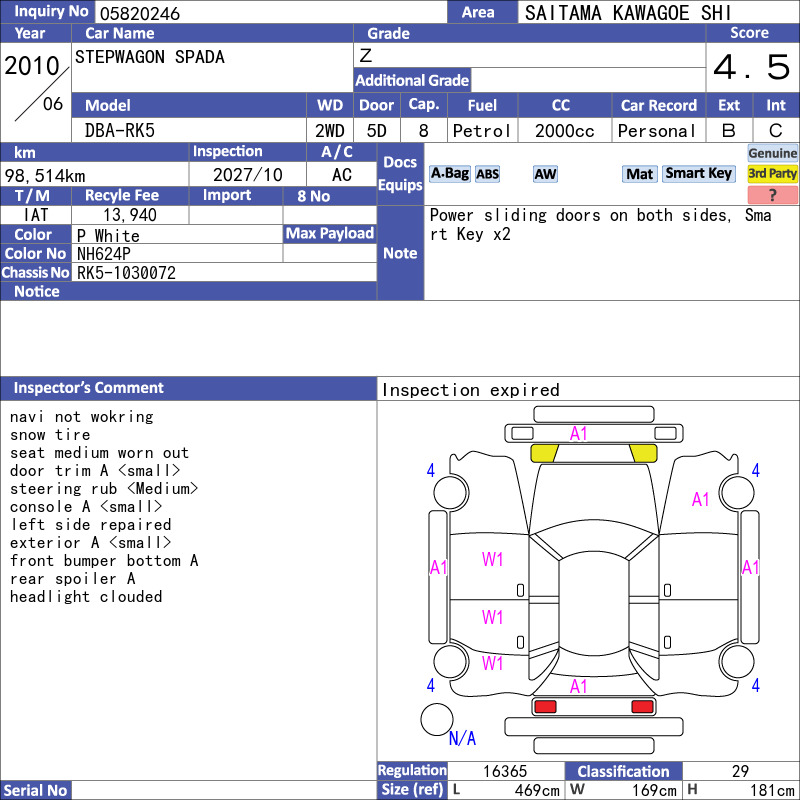Click the rear right wheel on diagram
This screenshot has height=800, width=800.
(737, 661)
